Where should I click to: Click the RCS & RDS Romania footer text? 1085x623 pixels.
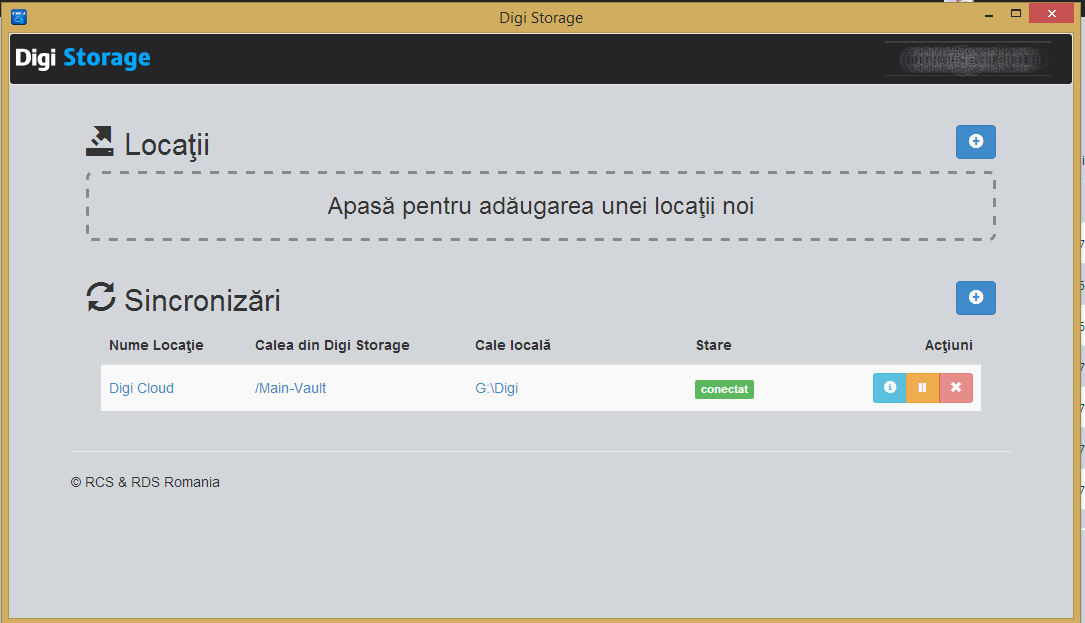[145, 482]
